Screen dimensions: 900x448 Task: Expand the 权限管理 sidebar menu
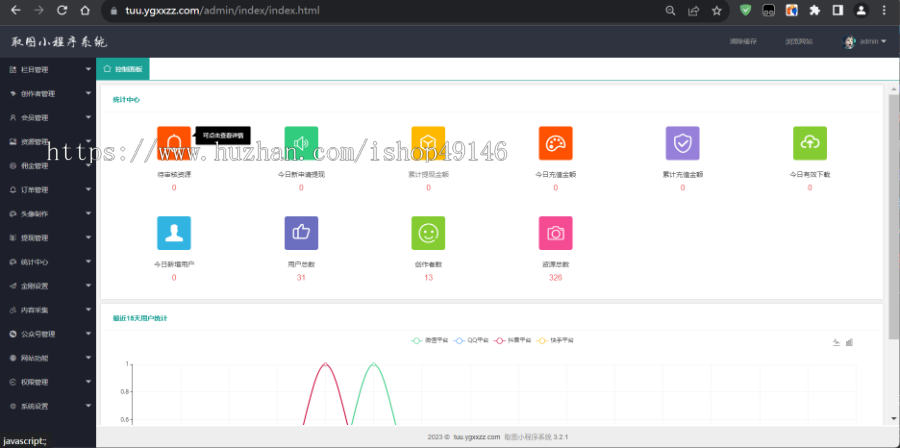coord(48,382)
